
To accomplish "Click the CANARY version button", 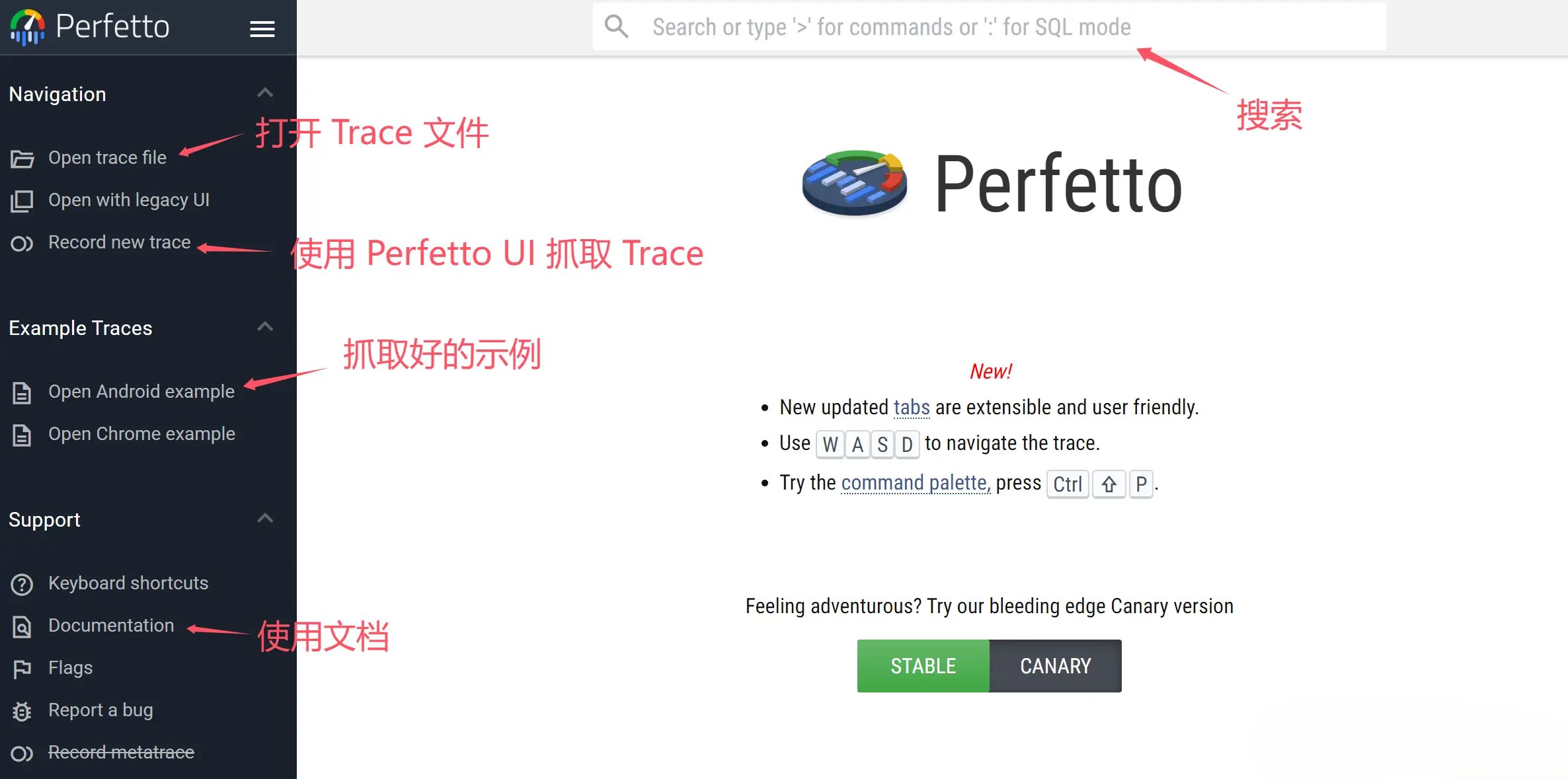I will pos(1055,666).
